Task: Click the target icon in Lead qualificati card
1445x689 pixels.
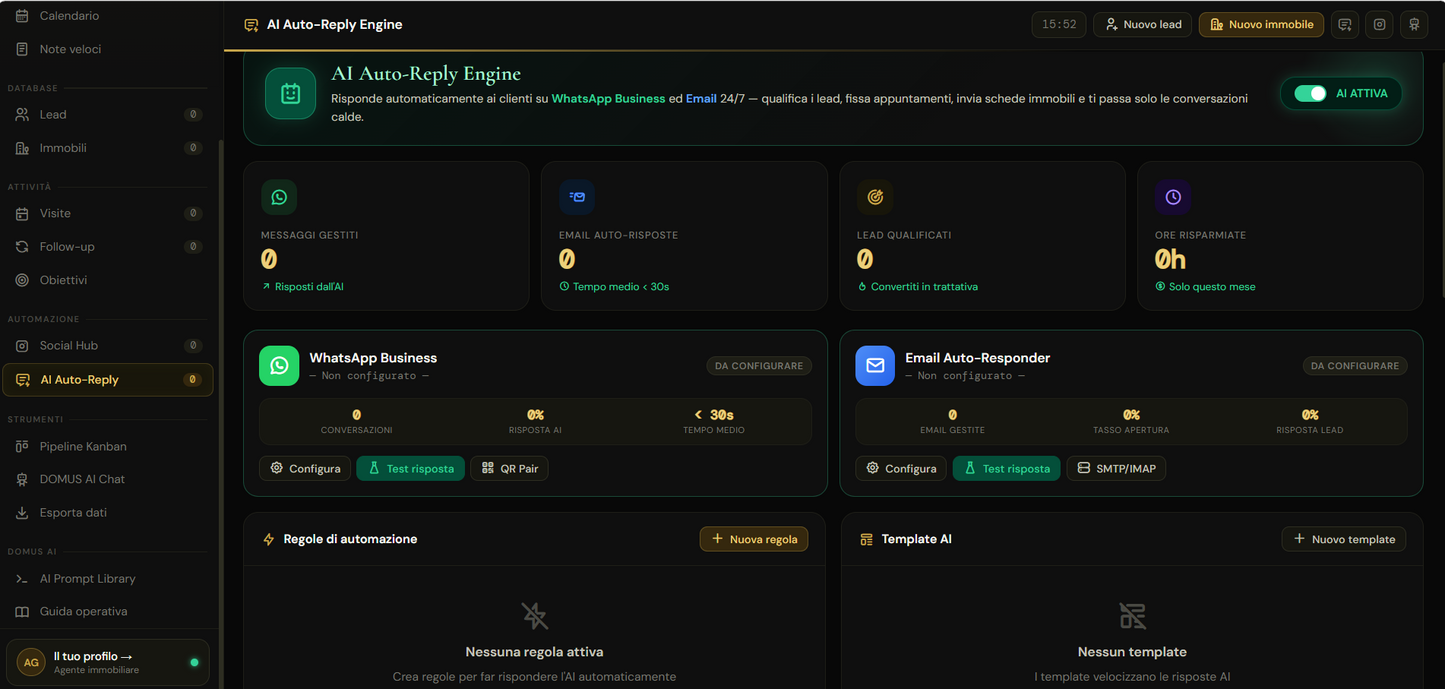Action: pyautogui.click(x=875, y=197)
